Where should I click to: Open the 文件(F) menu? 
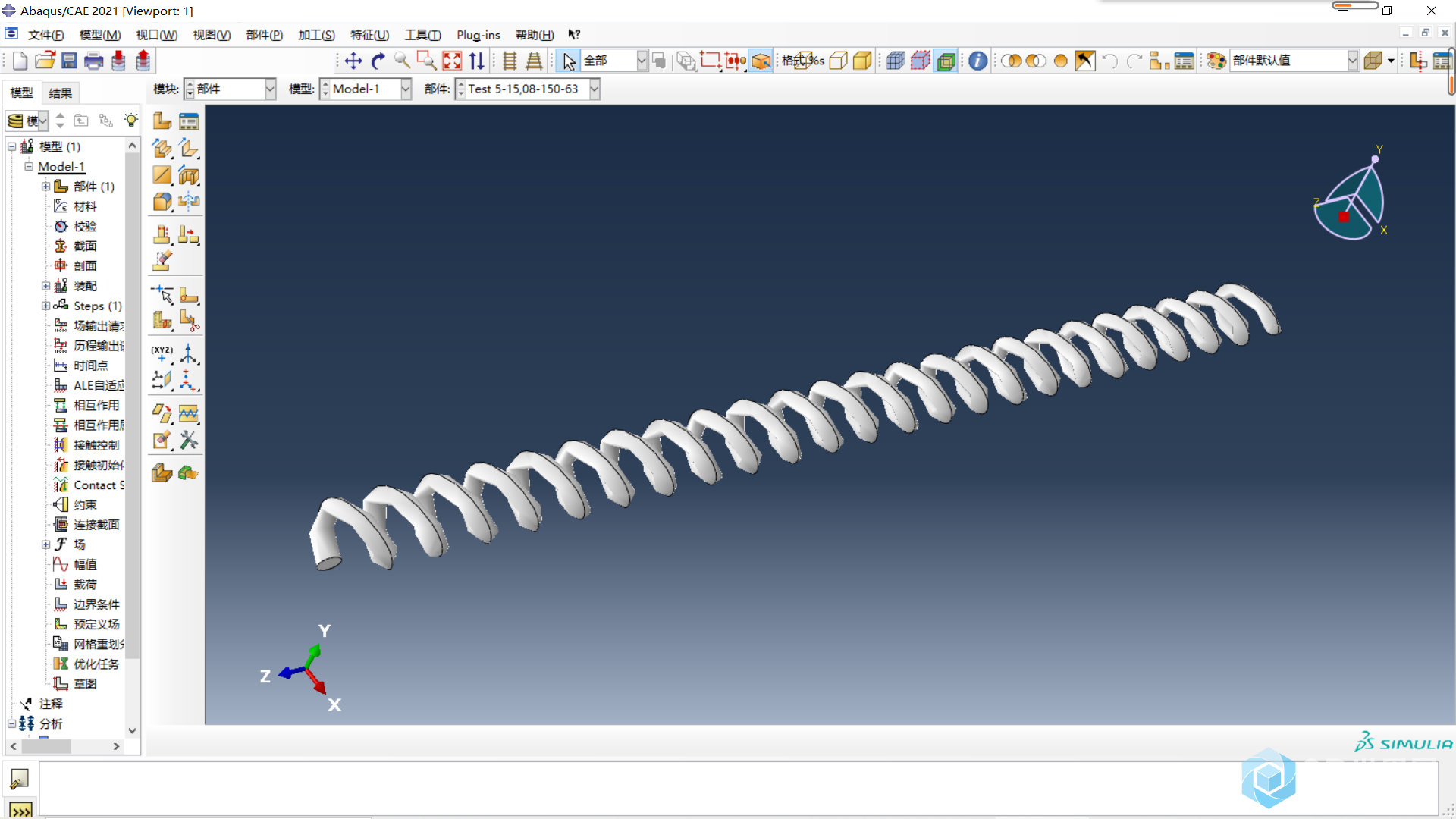[x=45, y=35]
